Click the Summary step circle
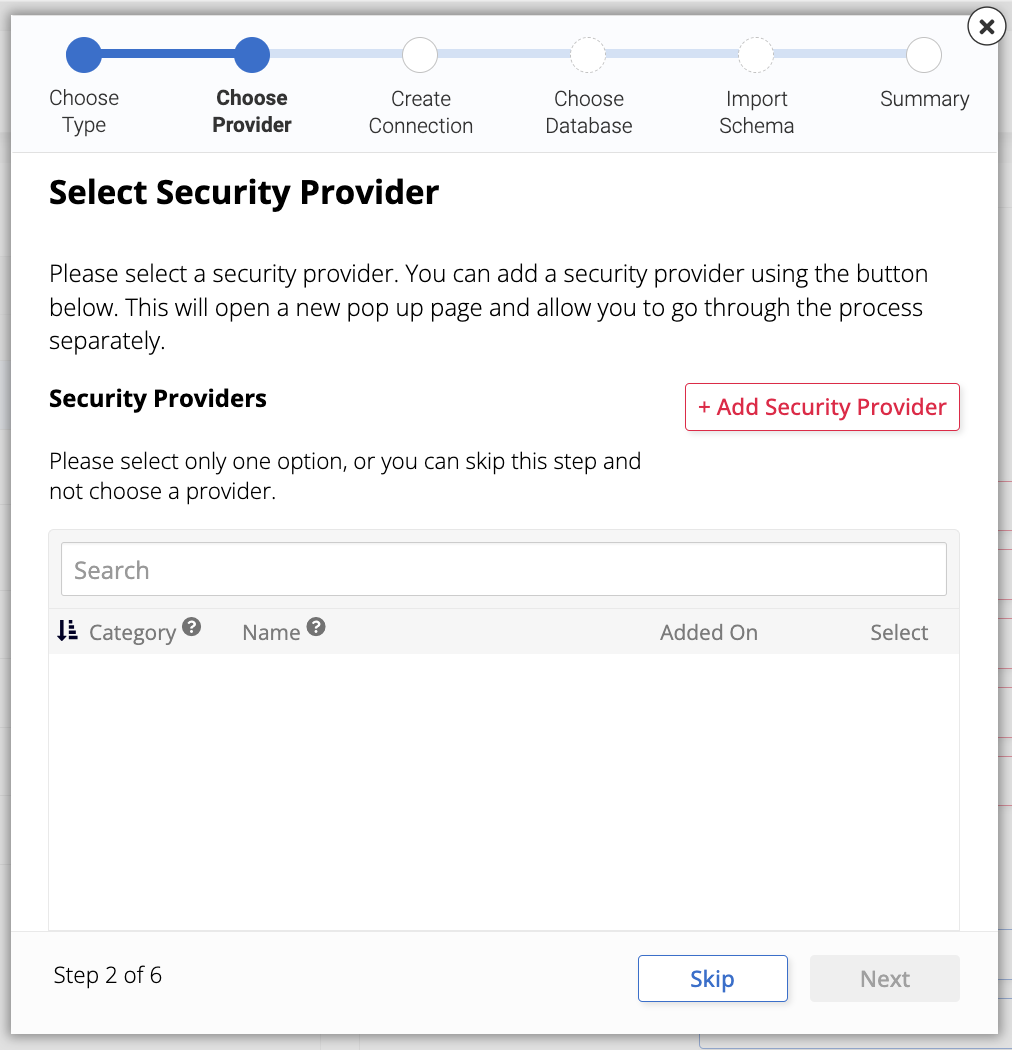This screenshot has width=1012, height=1050. [923, 54]
